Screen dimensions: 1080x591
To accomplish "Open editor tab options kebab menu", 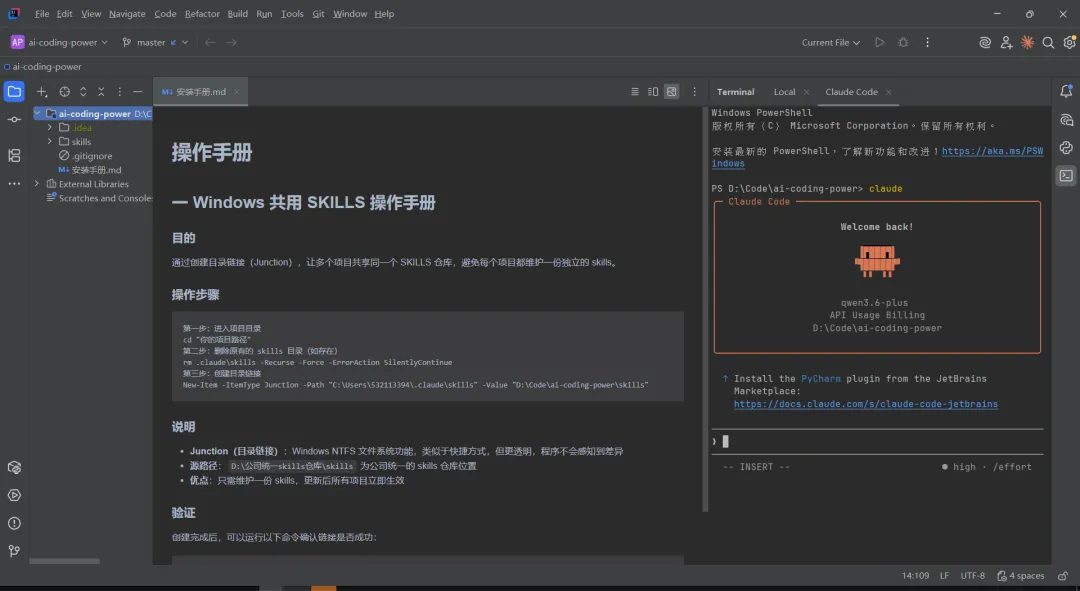I will click(694, 92).
